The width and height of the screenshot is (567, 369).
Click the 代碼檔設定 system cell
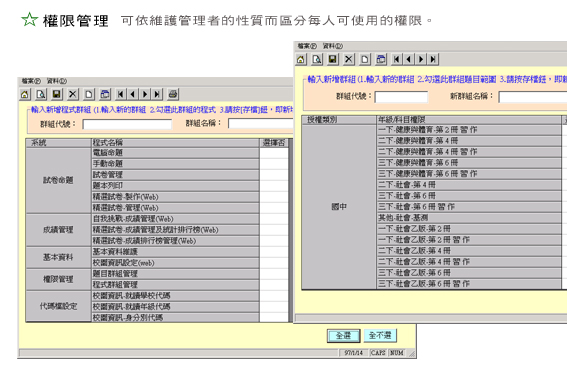pos(59,306)
